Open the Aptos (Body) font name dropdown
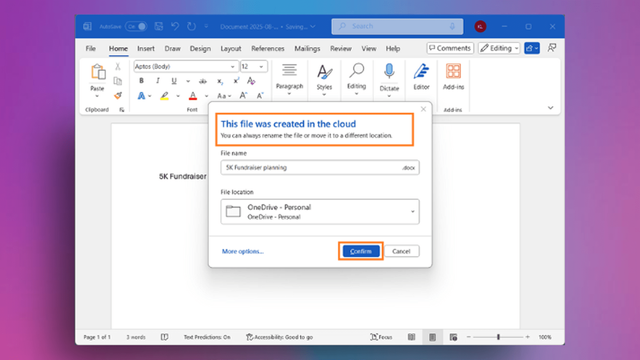The image size is (640, 360). coord(185,67)
